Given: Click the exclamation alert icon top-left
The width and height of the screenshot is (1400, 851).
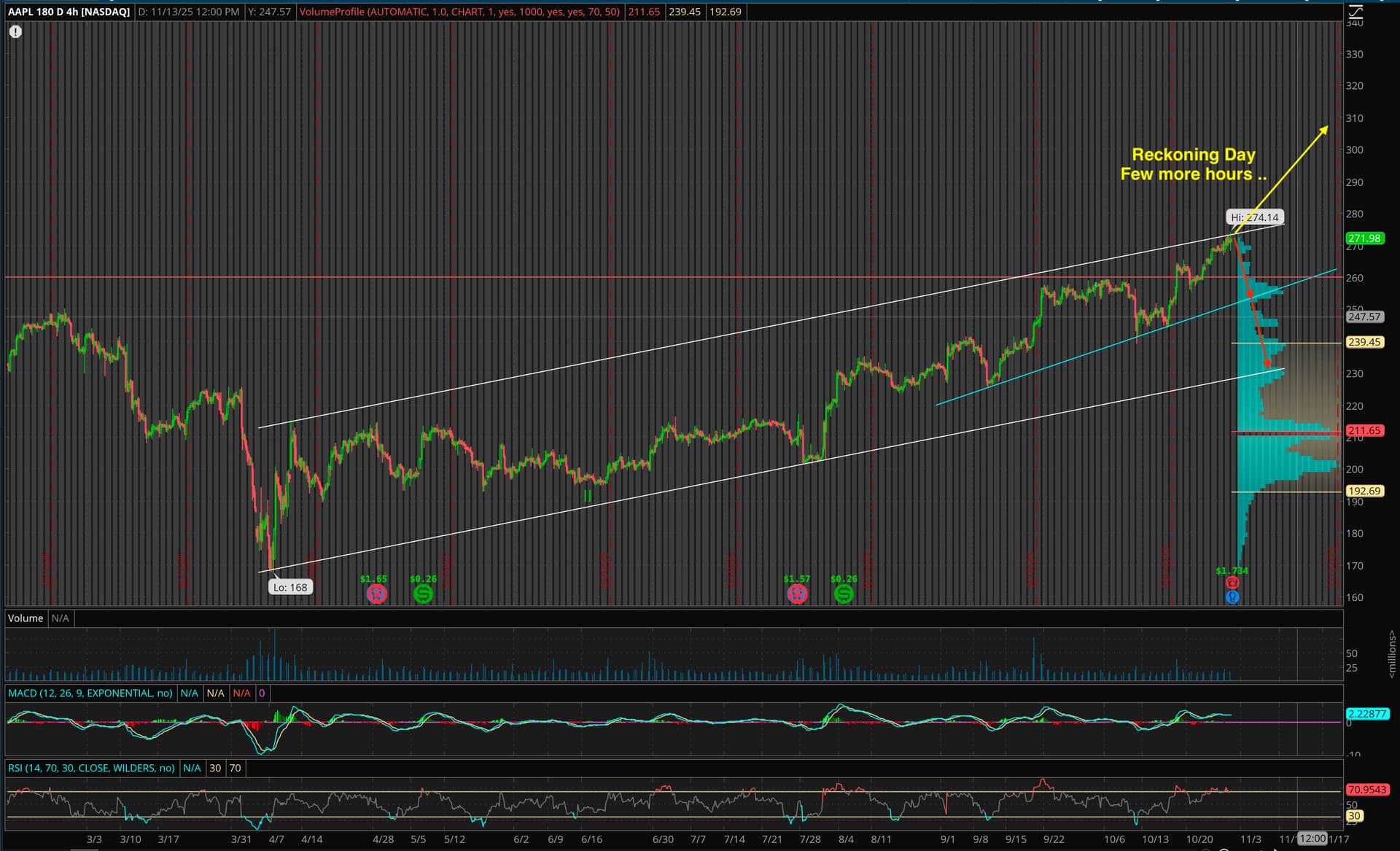Looking at the screenshot, I should coord(15,31).
